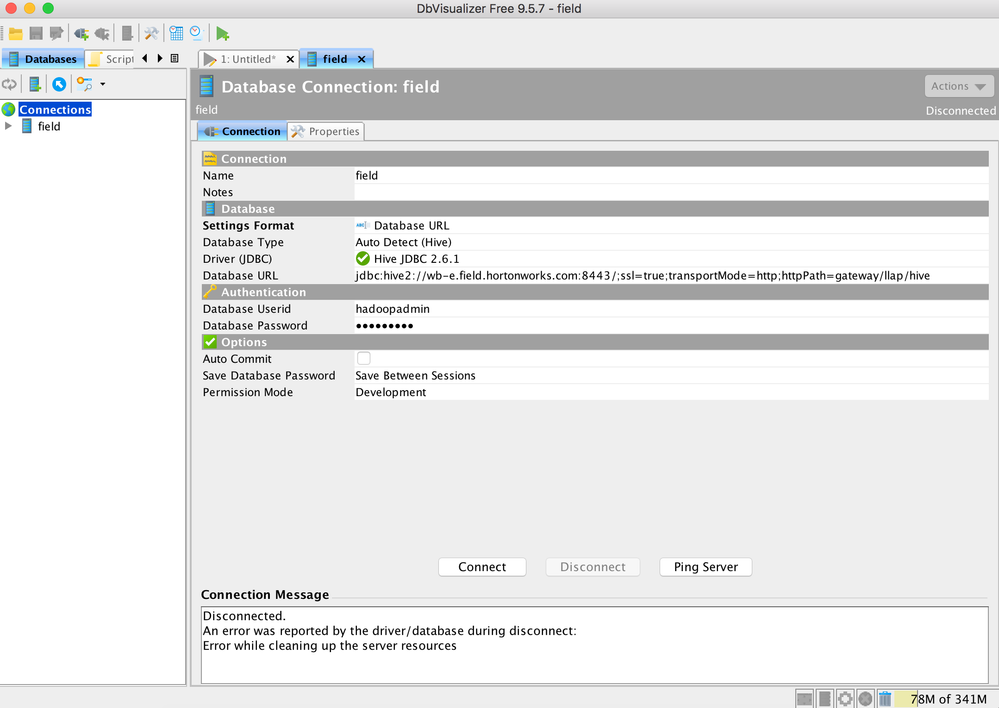Switch to the Scripts tab
The width and height of the screenshot is (999, 708).
(x=111, y=59)
